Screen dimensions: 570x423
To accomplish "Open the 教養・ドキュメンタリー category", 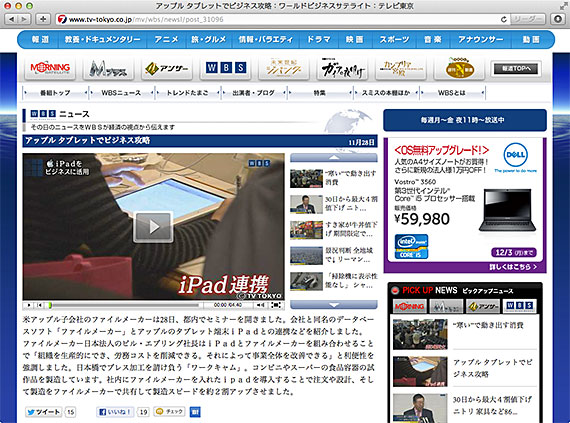I will [x=103, y=39].
